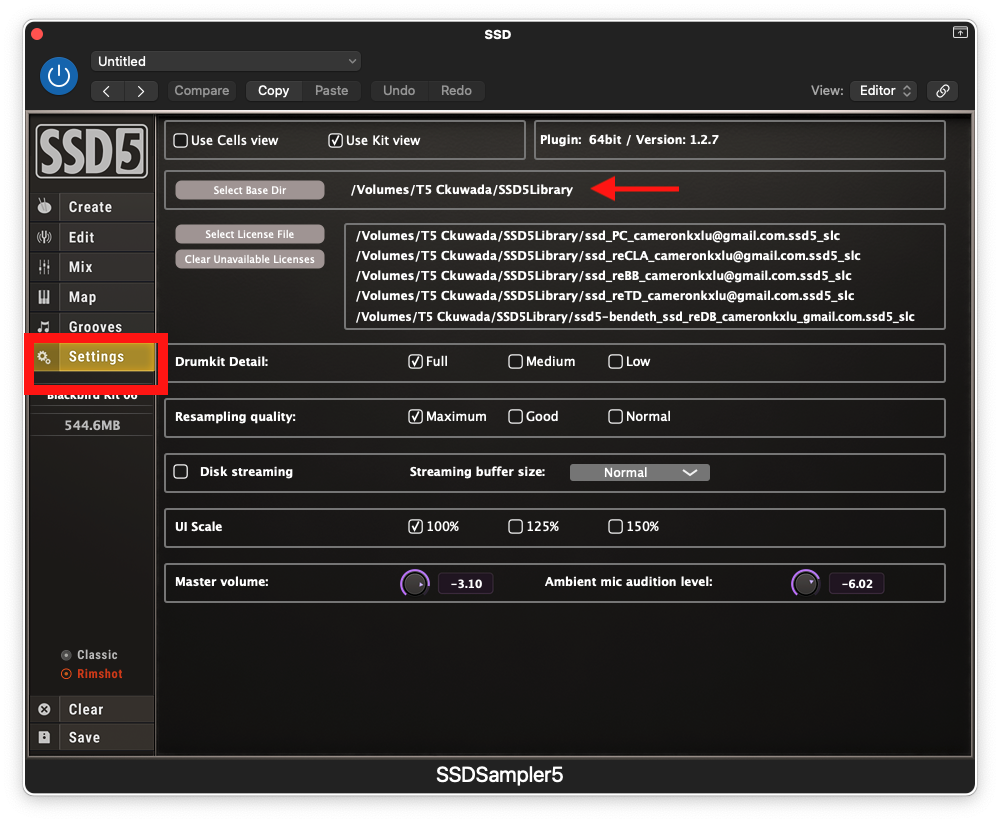Click the Save disk icon
The image size is (1000, 823).
pos(44,738)
